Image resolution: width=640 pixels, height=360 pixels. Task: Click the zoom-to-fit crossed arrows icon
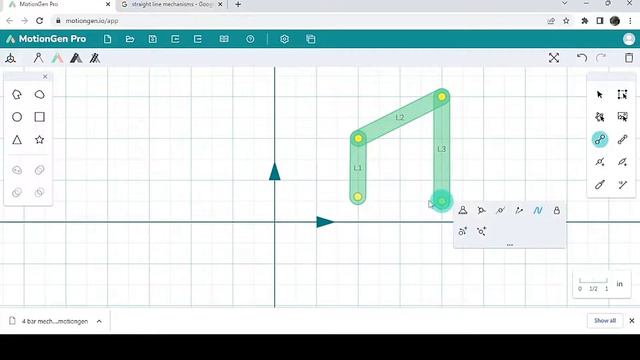554,58
